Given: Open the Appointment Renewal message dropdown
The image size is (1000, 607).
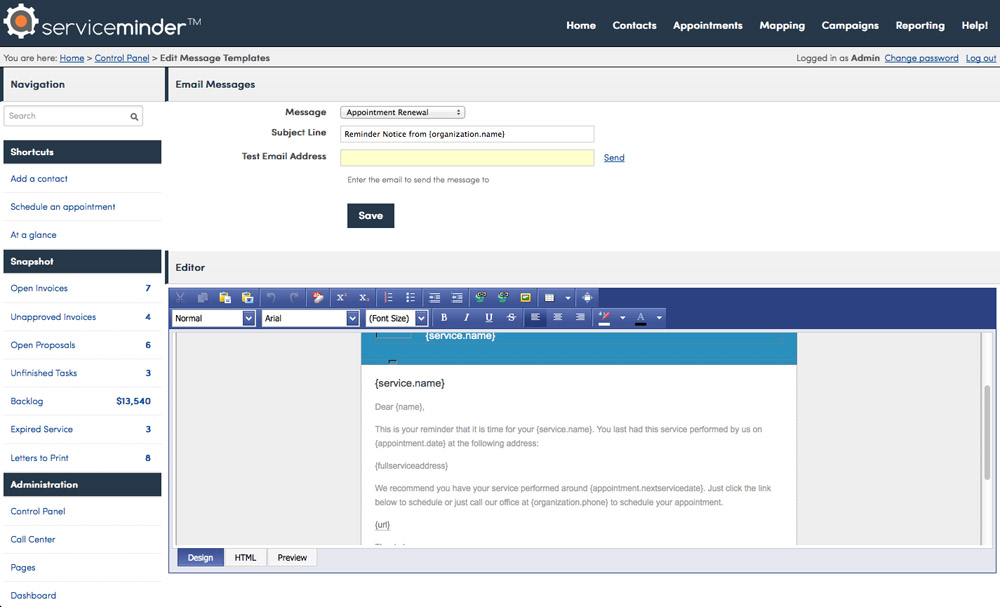Looking at the screenshot, I should [402, 113].
